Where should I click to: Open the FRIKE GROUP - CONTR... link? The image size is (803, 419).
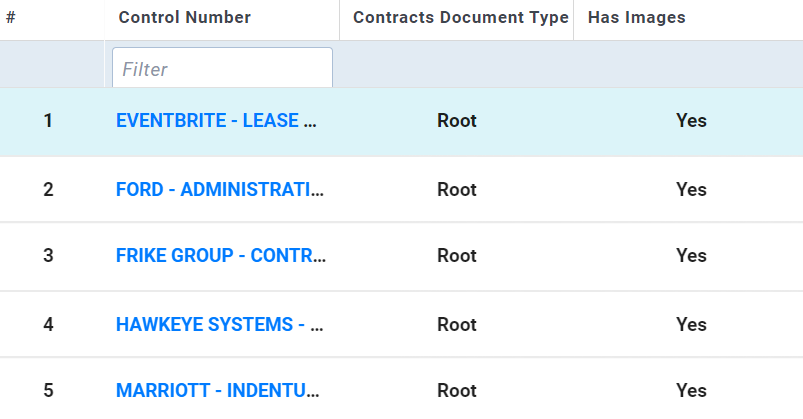point(221,256)
